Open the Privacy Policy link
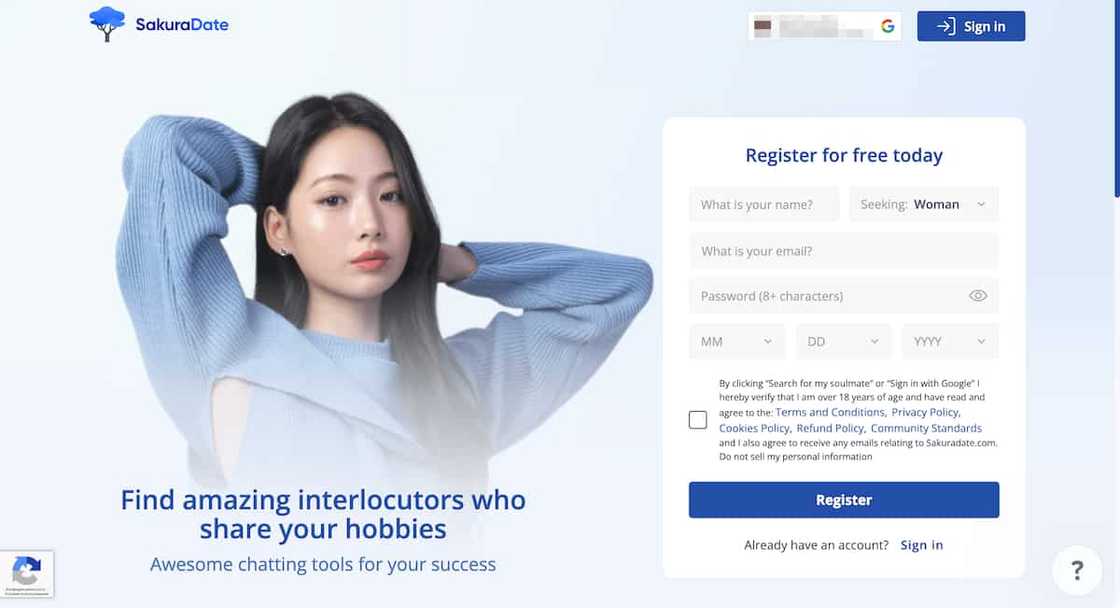Viewport: 1120px width, 608px height. click(925, 412)
